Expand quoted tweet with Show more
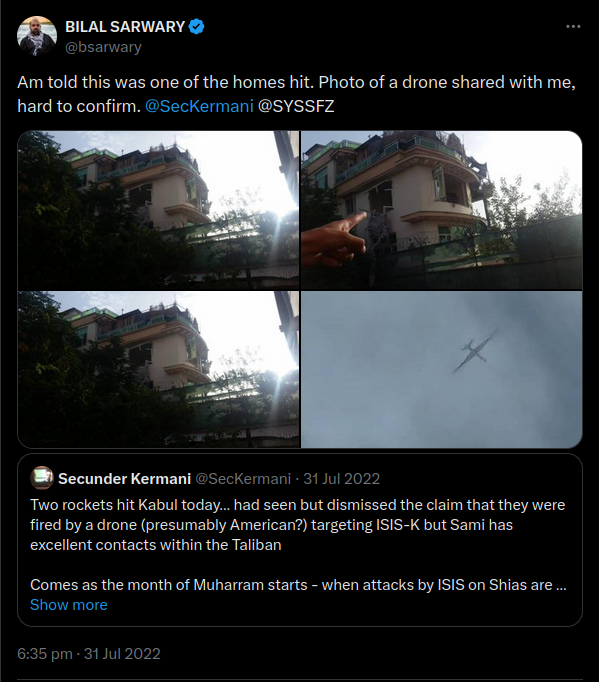This screenshot has width=599, height=682. (69, 605)
